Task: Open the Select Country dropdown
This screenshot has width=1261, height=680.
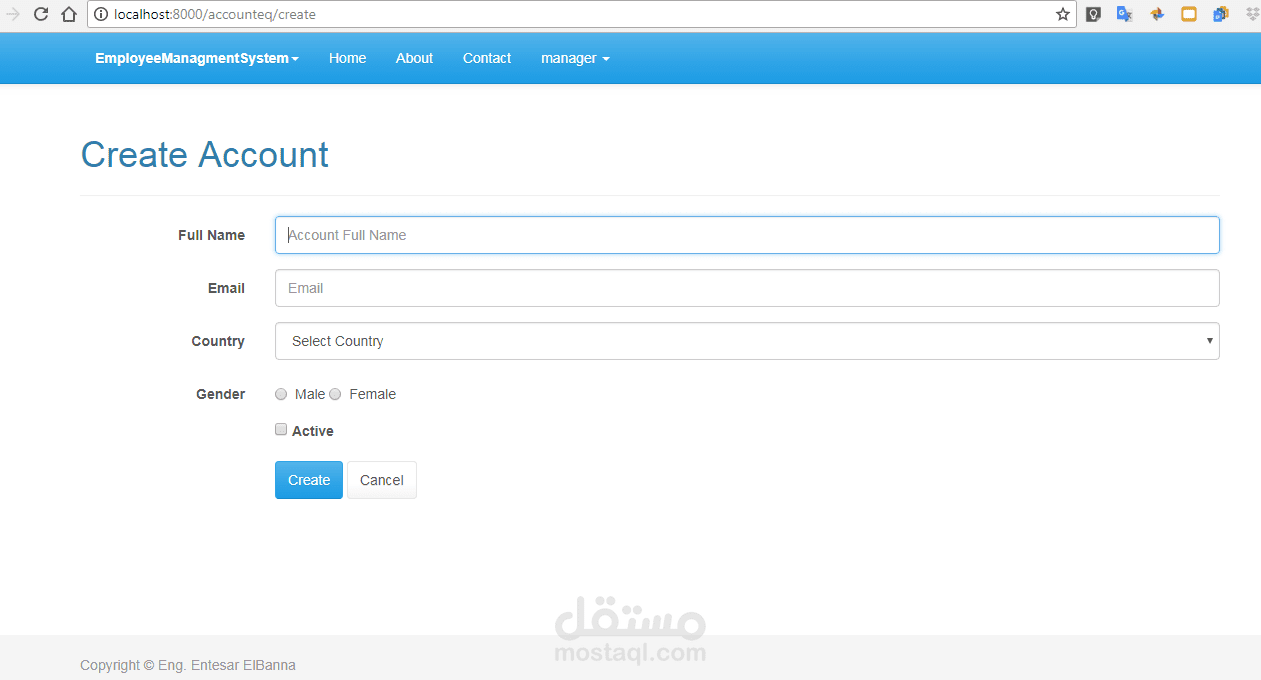Action: (747, 341)
